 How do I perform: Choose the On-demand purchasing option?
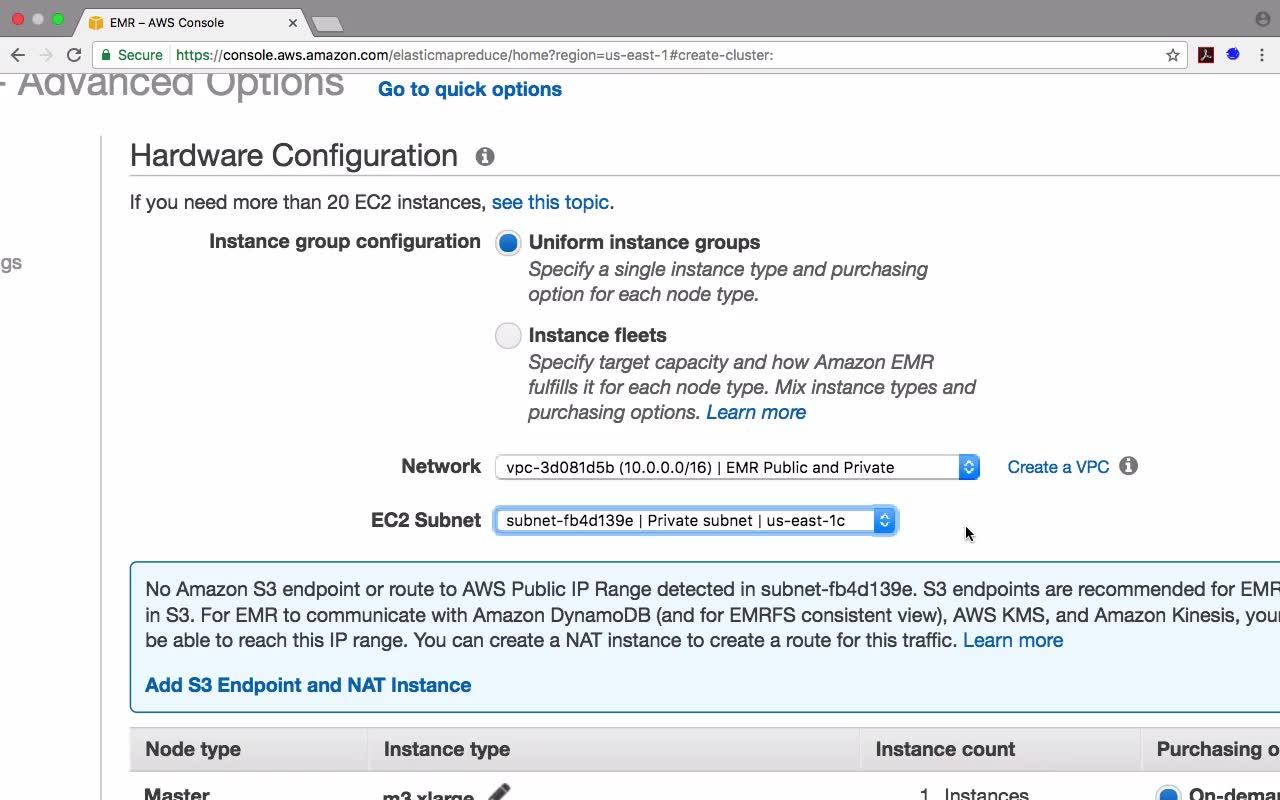pyautogui.click(x=1167, y=794)
